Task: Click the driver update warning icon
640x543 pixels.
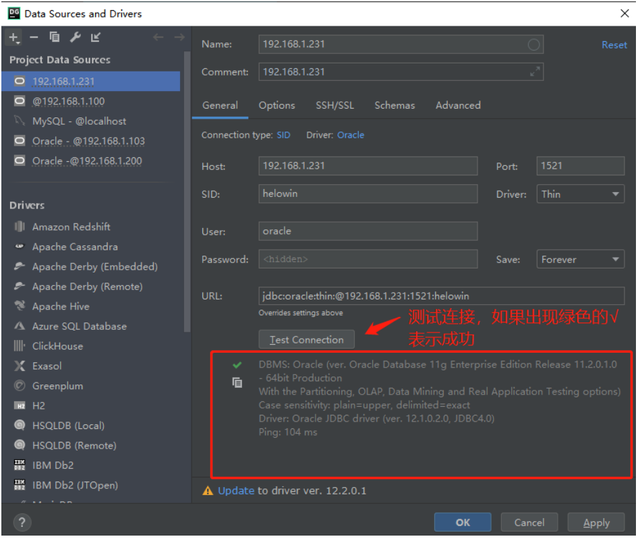Action: 208,491
